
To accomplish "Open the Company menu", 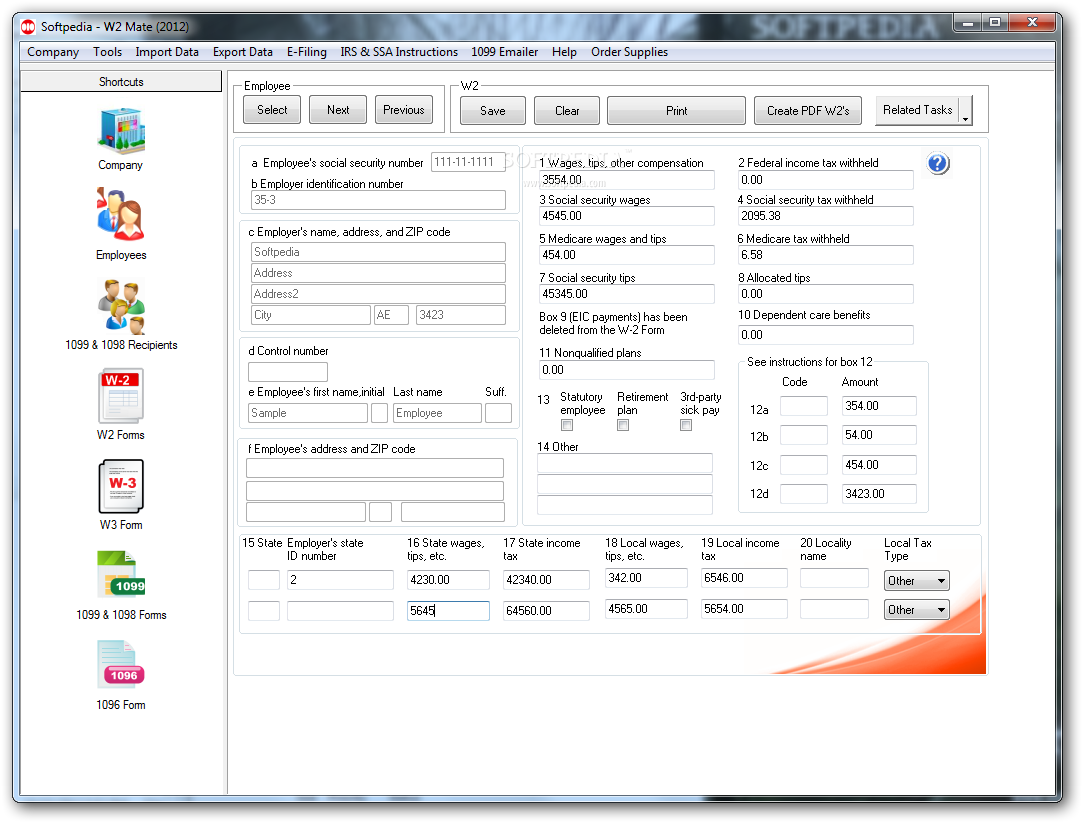I will (x=53, y=52).
